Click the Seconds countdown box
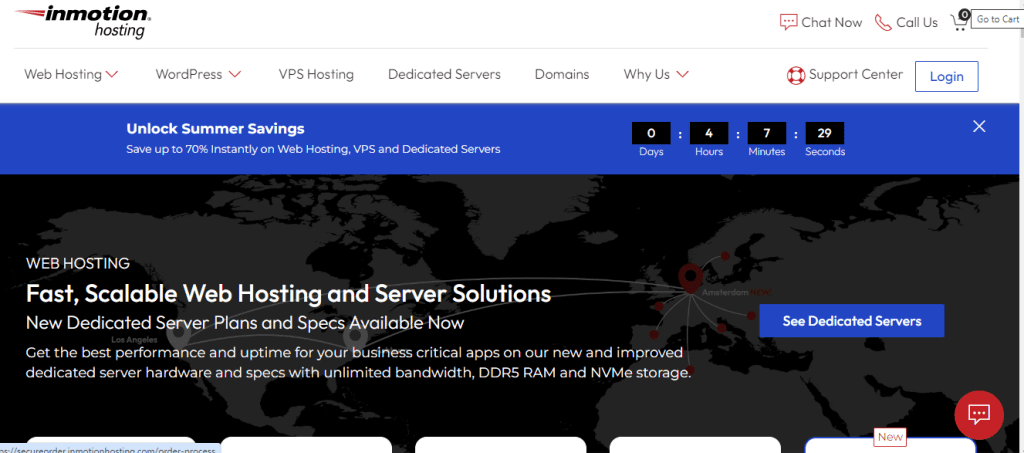The image size is (1024, 453). [825, 133]
